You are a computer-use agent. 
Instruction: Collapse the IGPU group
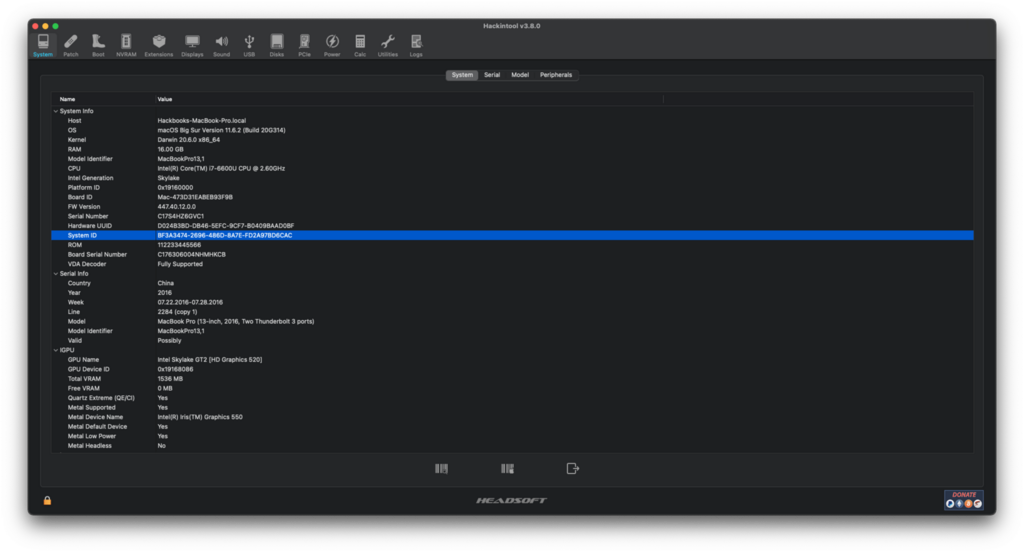pyautogui.click(x=56, y=350)
